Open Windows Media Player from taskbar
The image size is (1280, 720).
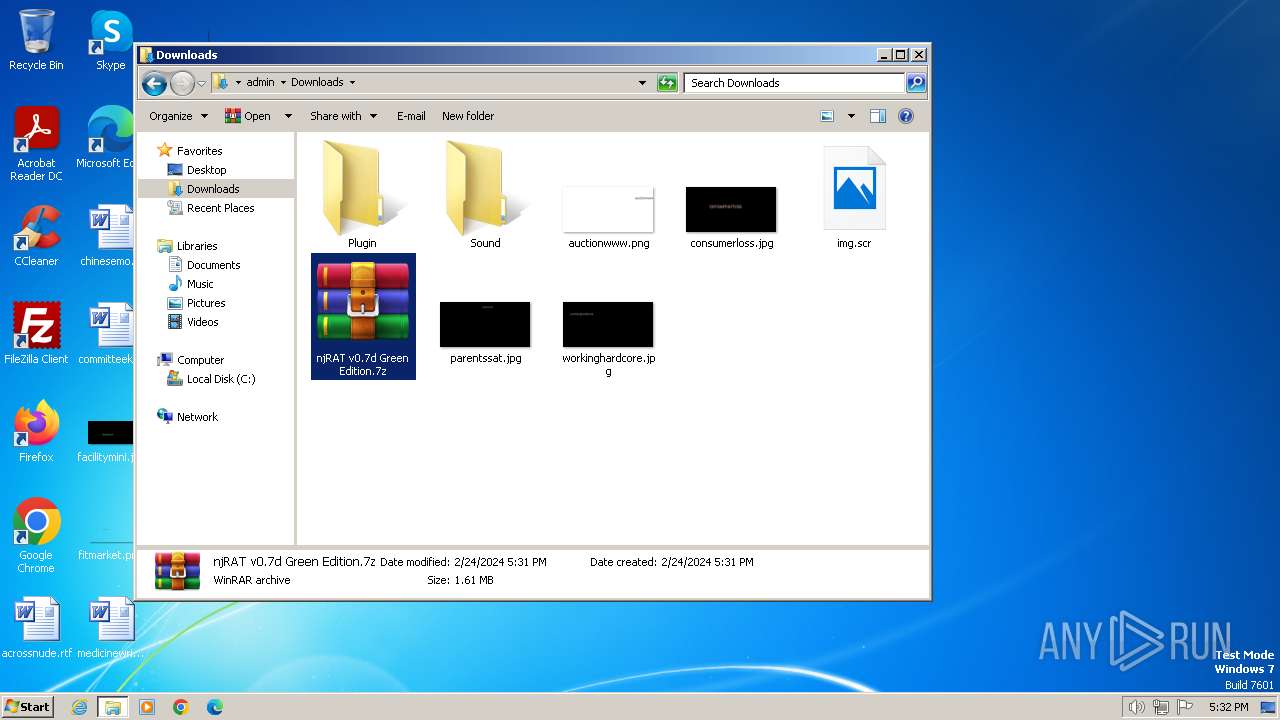click(x=147, y=707)
